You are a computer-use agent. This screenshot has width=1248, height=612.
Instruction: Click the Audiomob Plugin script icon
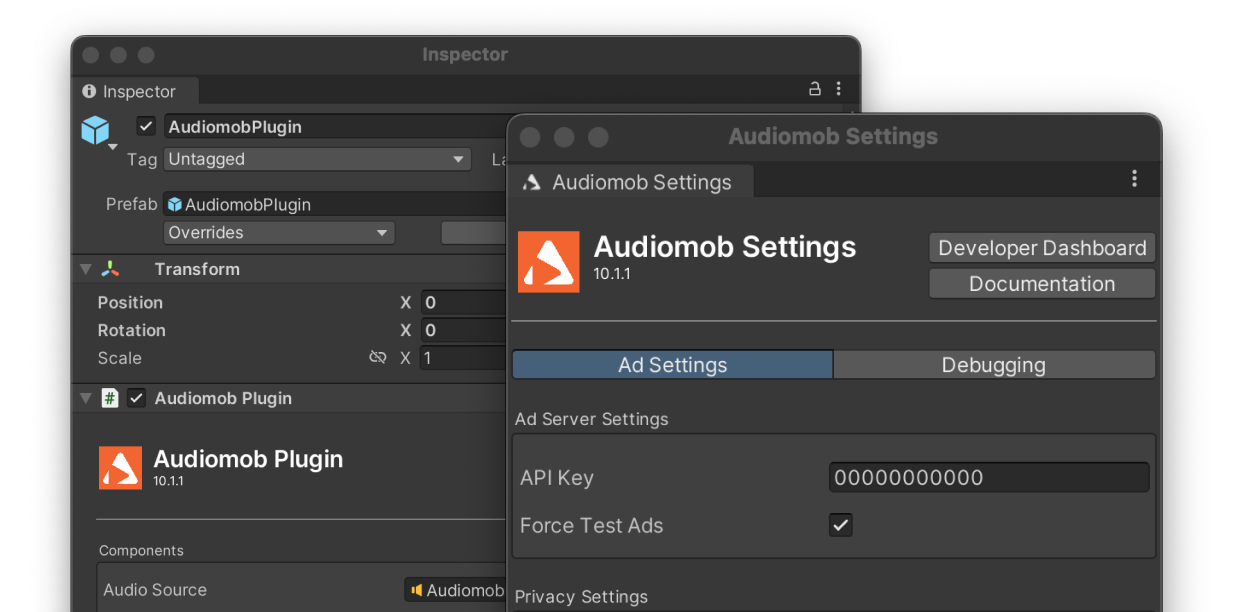pos(110,398)
